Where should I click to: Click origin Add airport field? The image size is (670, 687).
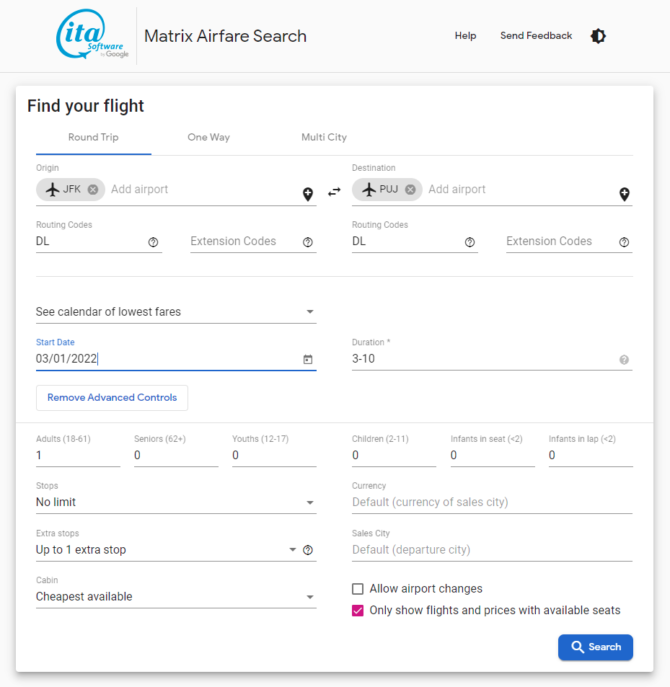[204, 189]
